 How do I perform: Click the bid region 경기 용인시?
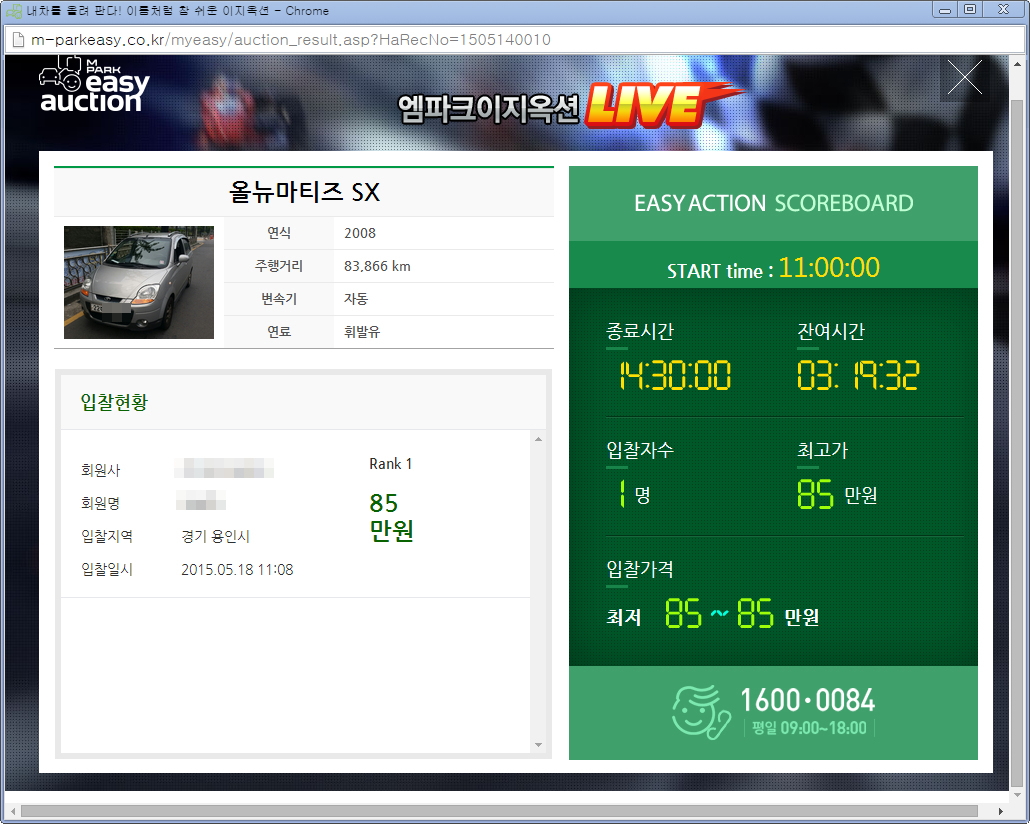pyautogui.click(x=215, y=536)
